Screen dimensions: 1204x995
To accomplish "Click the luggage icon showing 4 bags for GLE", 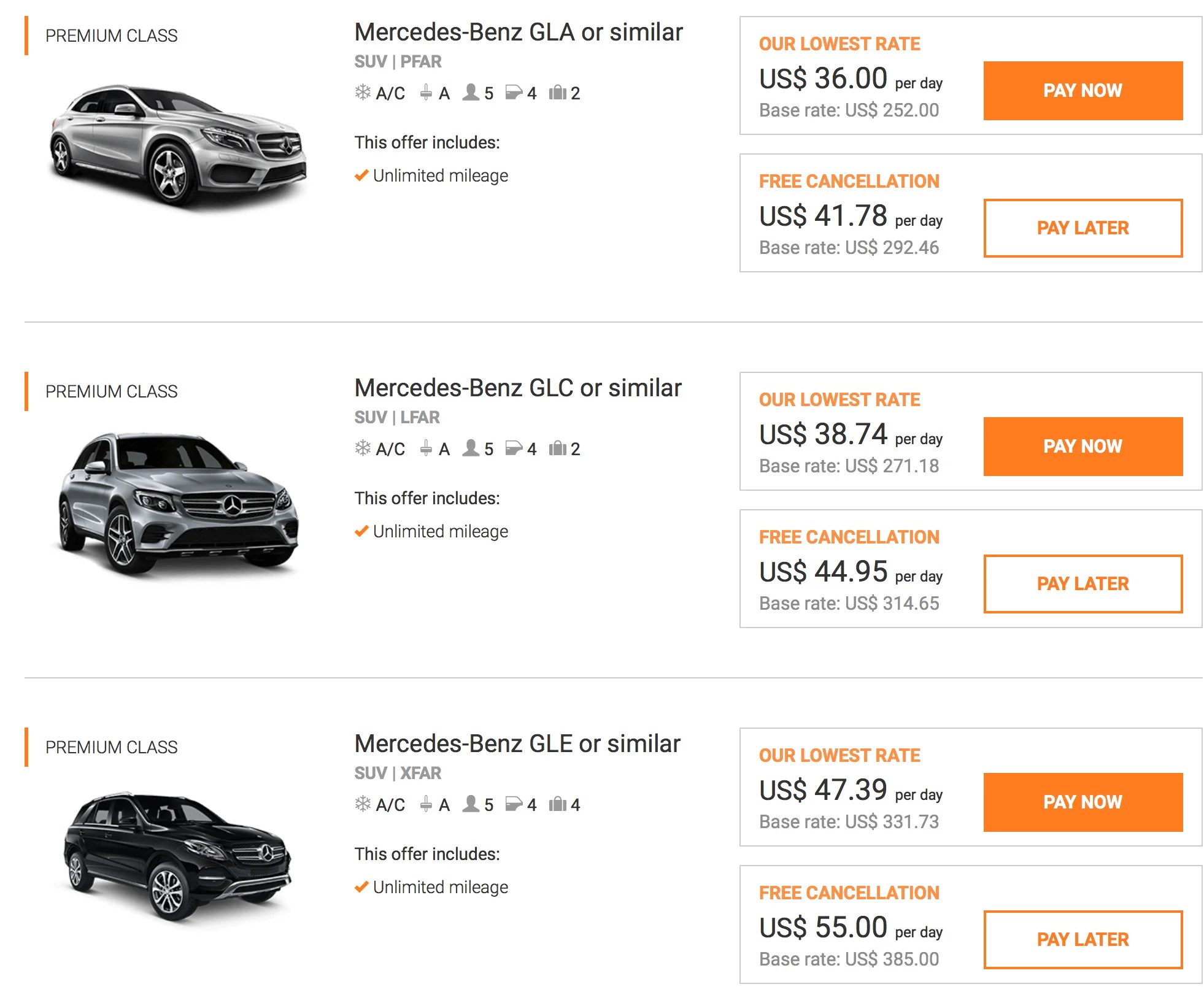I will click(557, 804).
